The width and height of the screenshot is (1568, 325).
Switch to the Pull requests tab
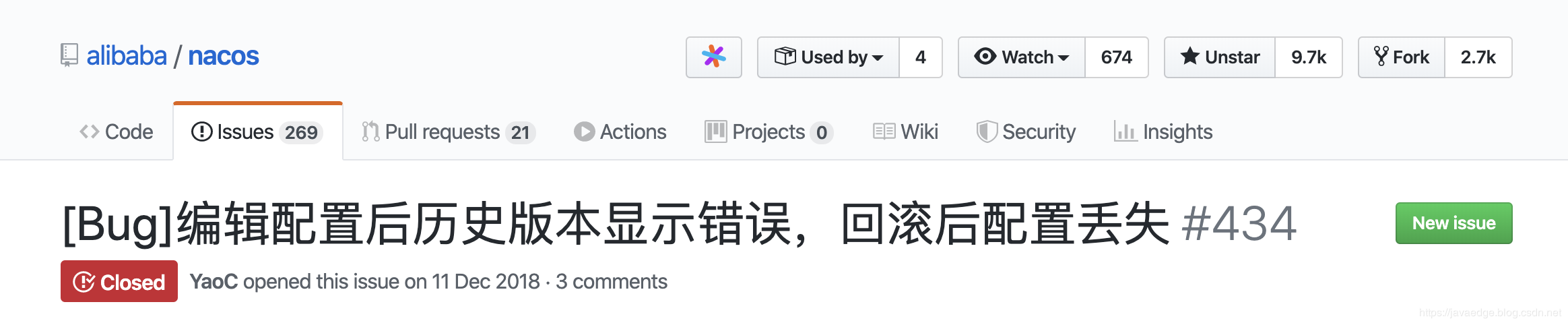pyautogui.click(x=448, y=131)
